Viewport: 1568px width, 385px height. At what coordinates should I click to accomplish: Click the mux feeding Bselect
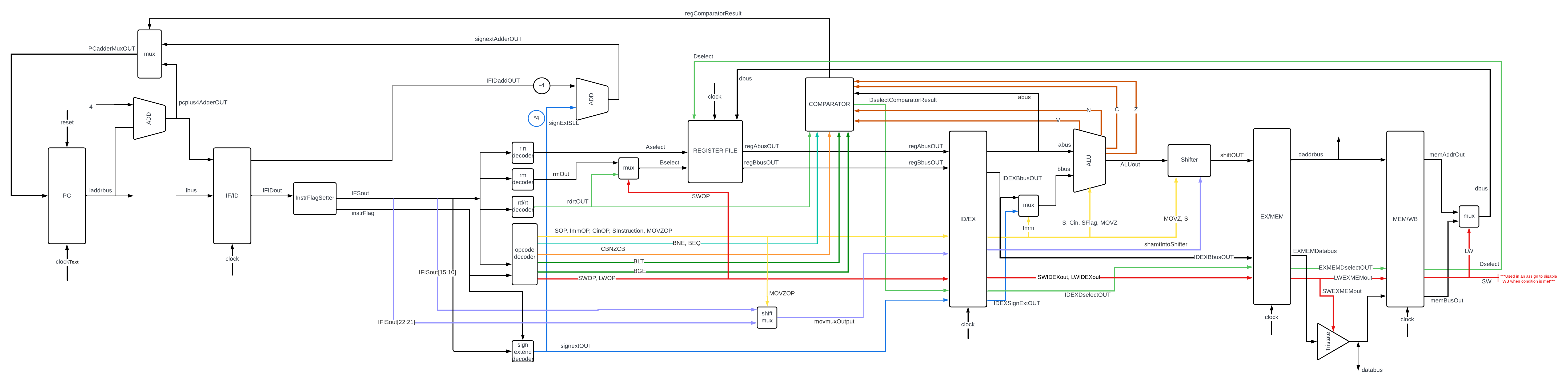(x=629, y=168)
